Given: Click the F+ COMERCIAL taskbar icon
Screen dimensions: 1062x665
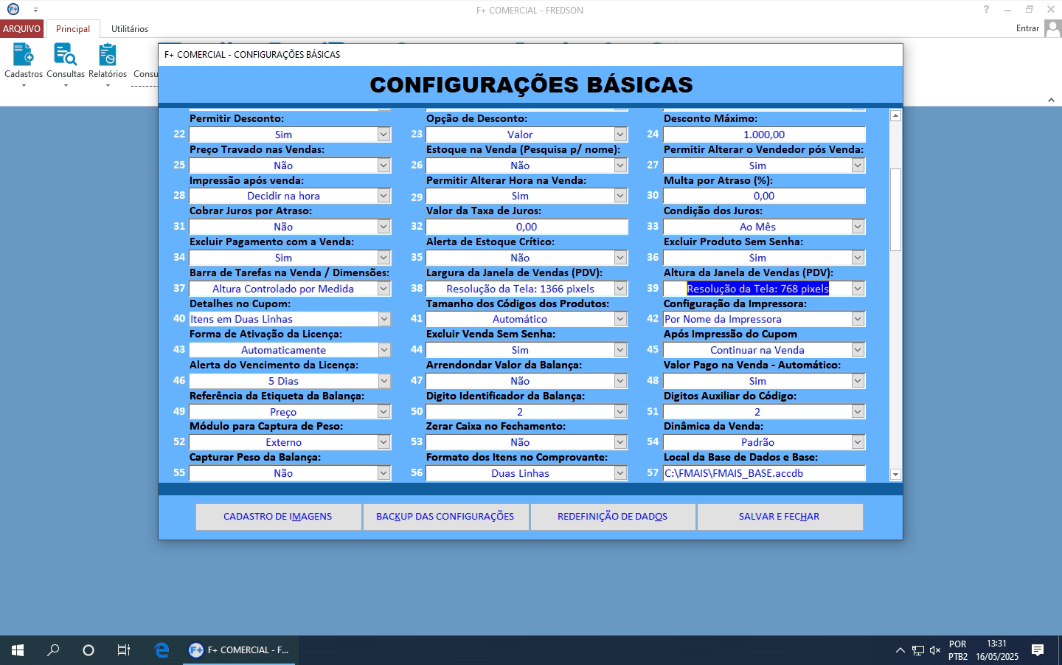Looking at the screenshot, I should [240, 650].
